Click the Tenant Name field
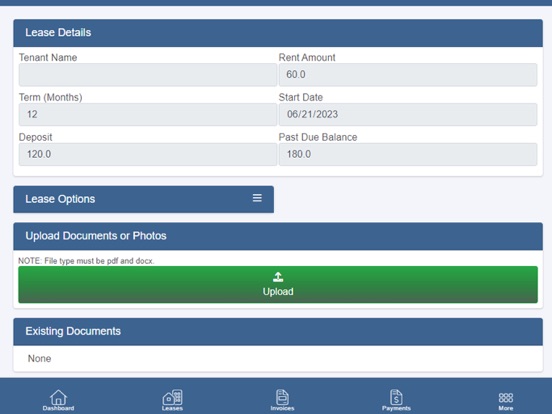552x414 pixels. tap(148, 75)
